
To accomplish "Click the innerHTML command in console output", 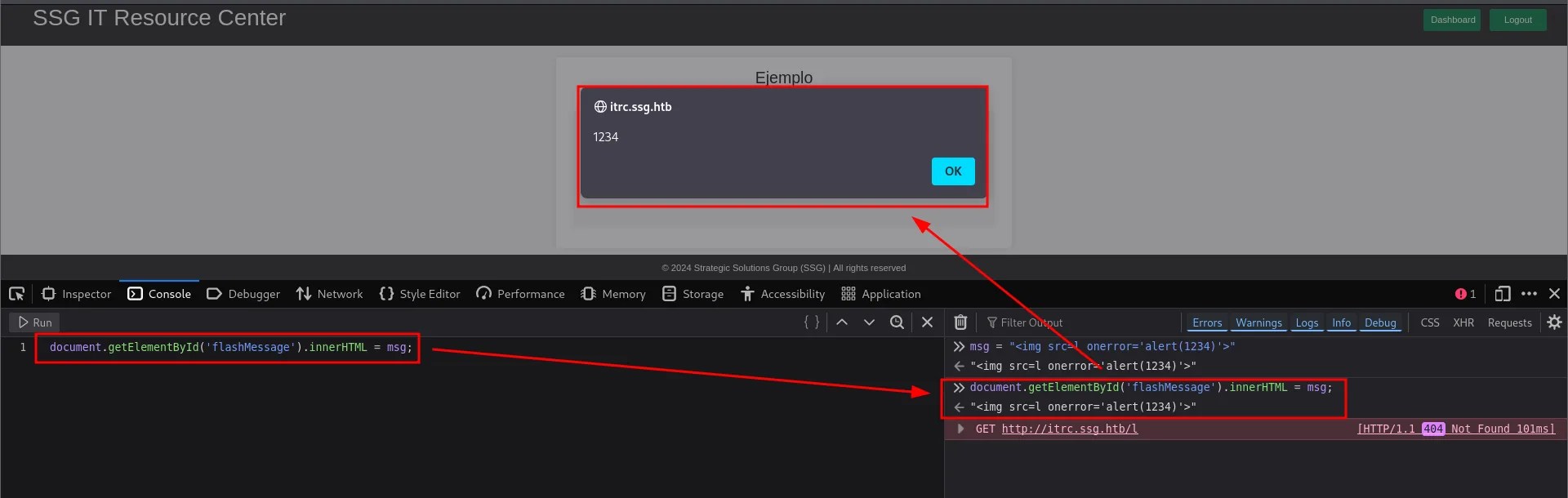I will (x=1151, y=387).
